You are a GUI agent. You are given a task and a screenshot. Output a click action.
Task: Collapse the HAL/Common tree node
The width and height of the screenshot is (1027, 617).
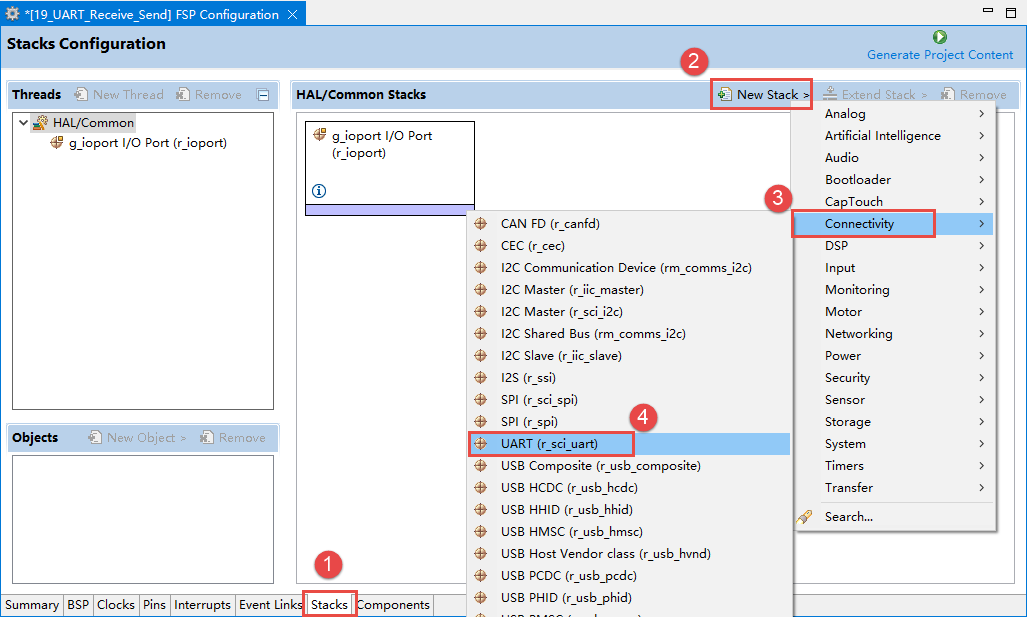click(x=24, y=122)
